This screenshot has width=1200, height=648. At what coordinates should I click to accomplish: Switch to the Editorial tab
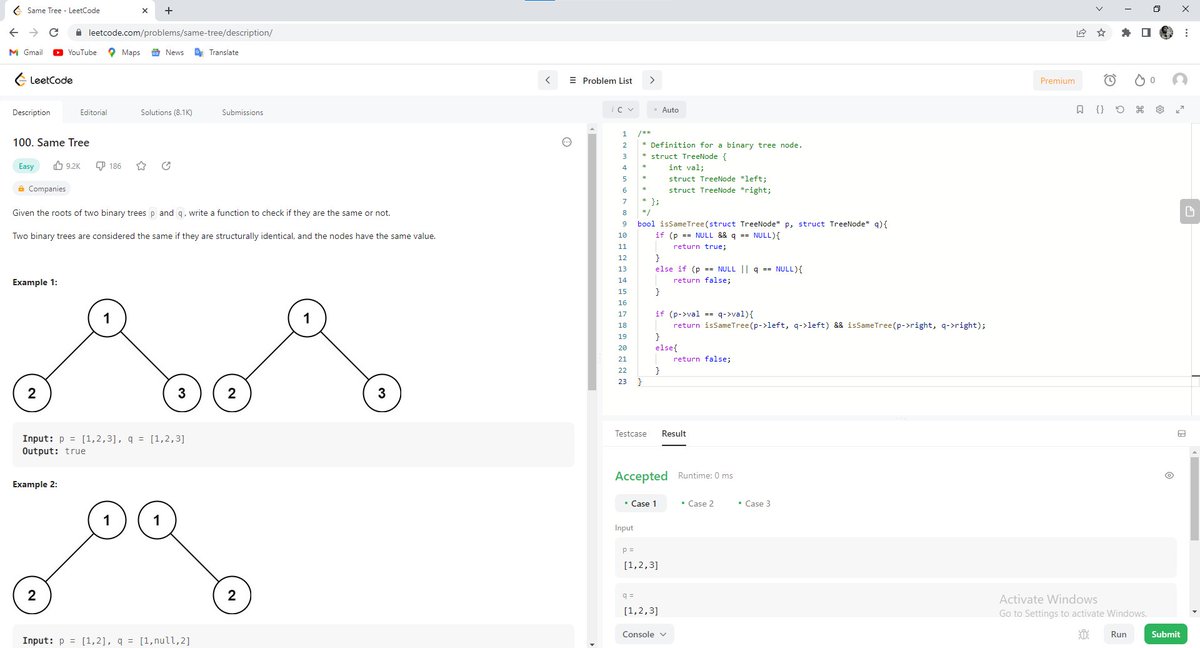[x=93, y=112]
